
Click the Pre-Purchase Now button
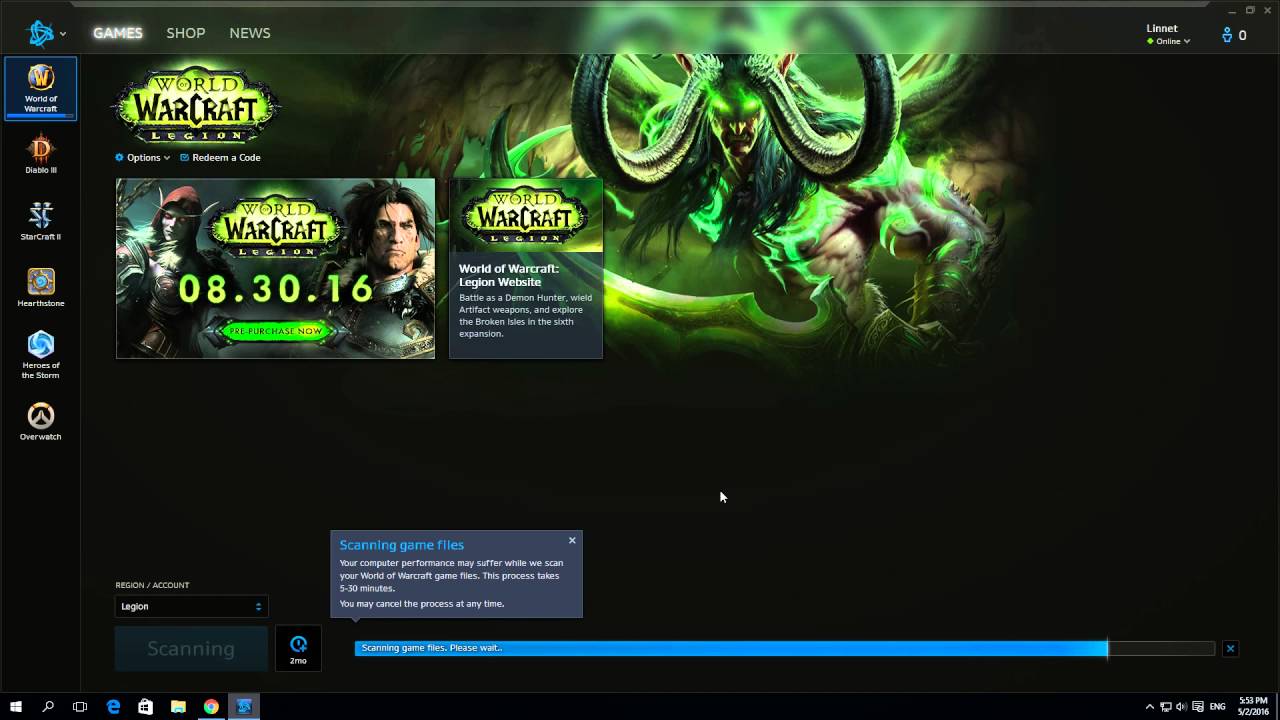tap(275, 331)
